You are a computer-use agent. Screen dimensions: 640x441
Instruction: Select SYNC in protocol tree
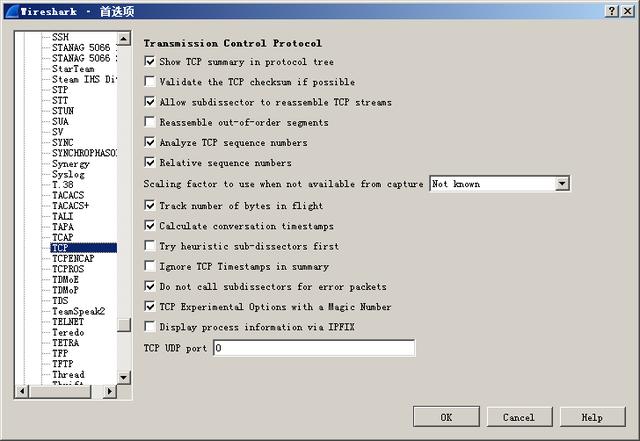62,143
